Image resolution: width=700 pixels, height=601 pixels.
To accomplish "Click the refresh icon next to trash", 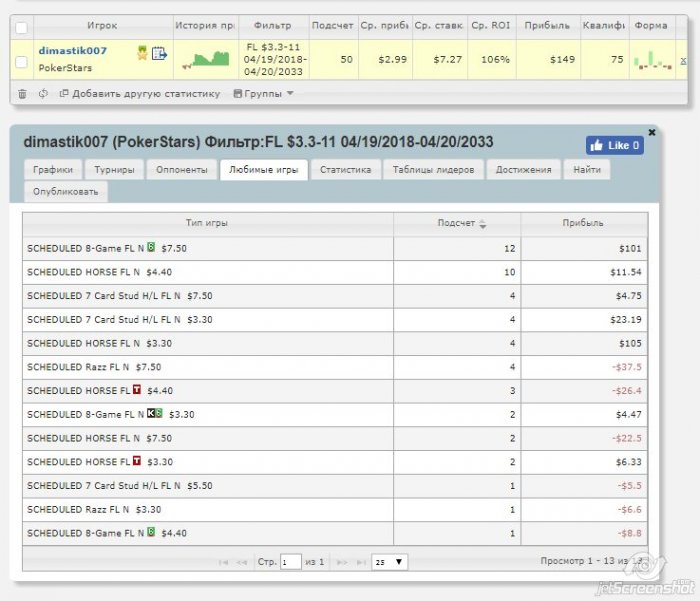I will tap(43, 94).
